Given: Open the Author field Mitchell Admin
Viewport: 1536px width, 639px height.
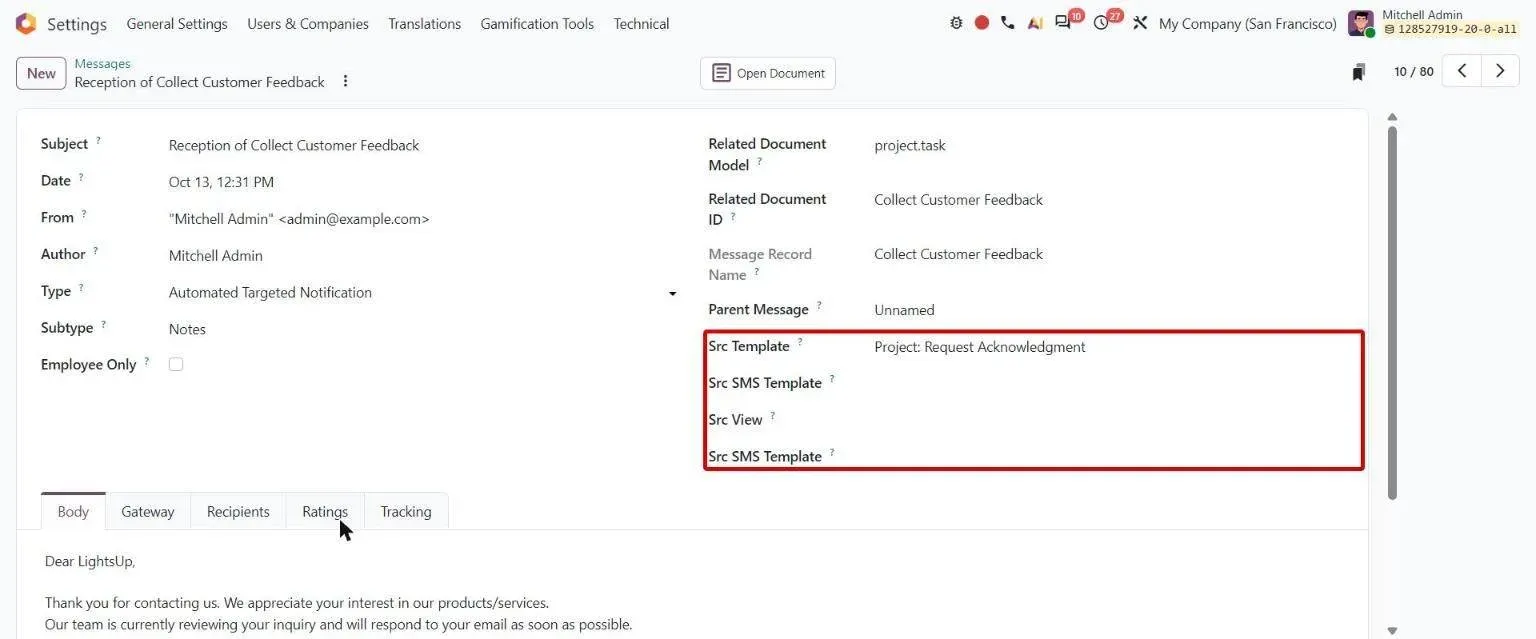Looking at the screenshot, I should (x=424, y=255).
